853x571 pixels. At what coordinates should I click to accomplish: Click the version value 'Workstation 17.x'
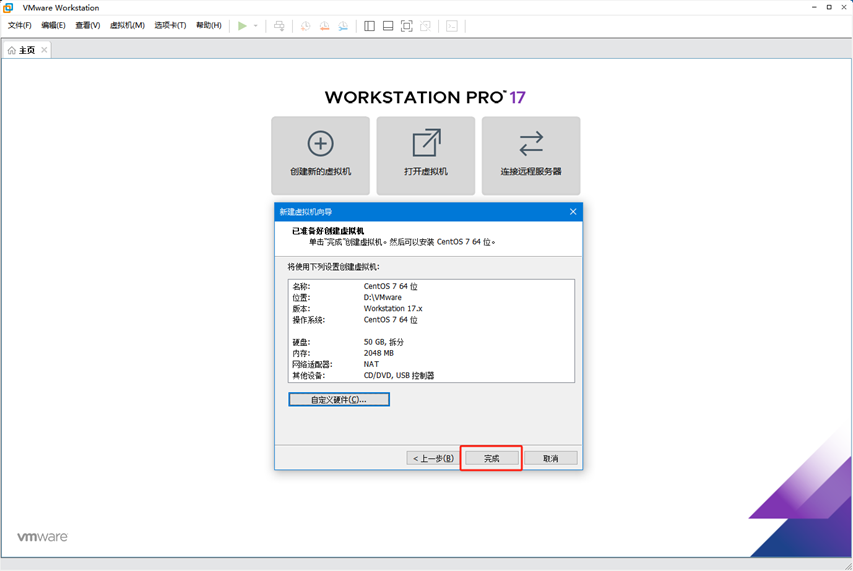[393, 308]
